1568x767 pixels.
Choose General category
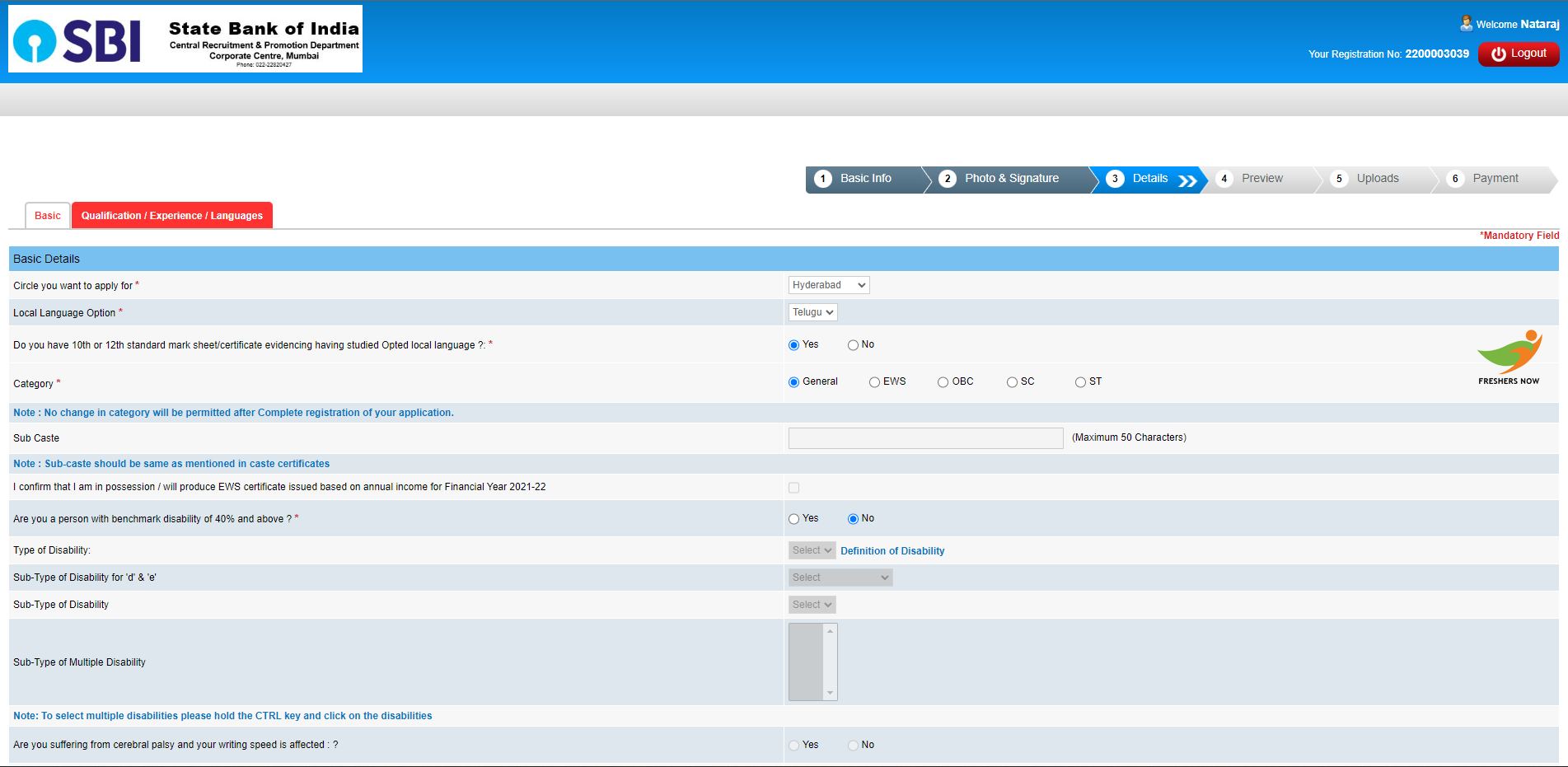(x=794, y=382)
